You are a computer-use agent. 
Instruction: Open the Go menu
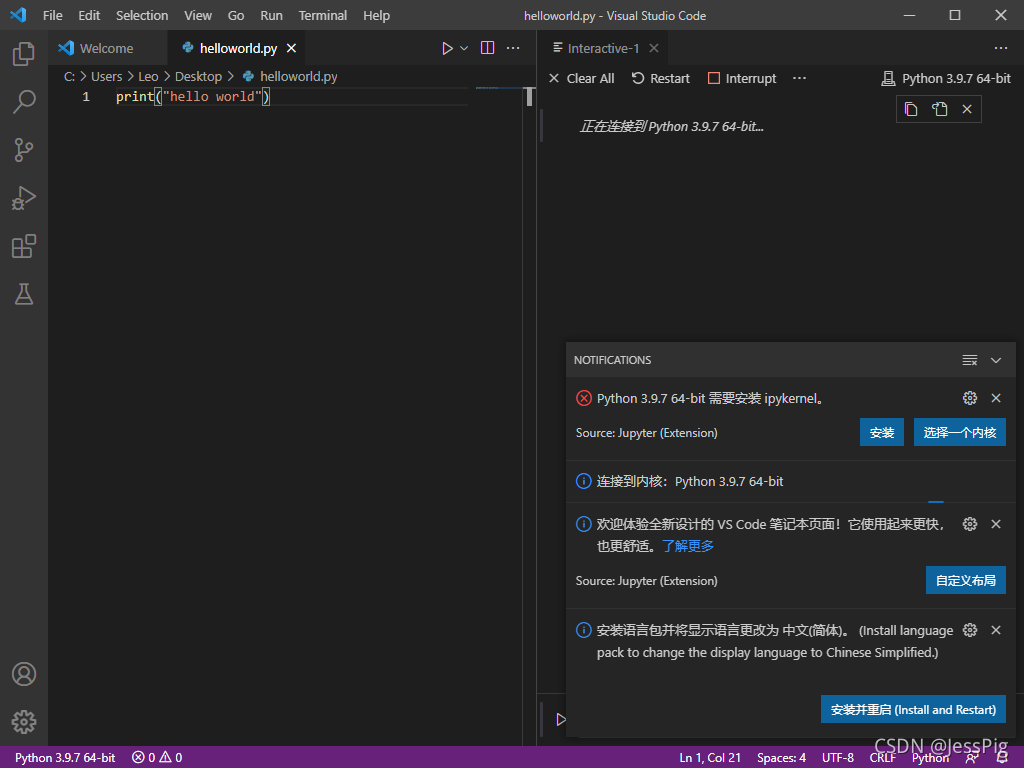[x=236, y=15]
